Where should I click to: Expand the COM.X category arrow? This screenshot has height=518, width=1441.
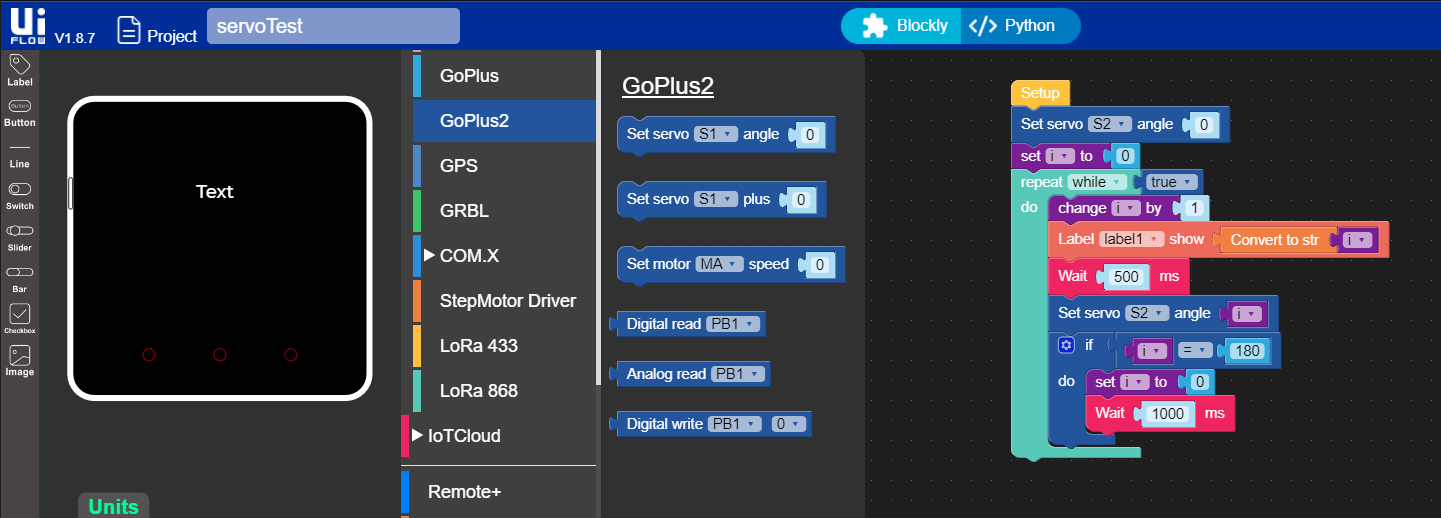click(x=430, y=255)
